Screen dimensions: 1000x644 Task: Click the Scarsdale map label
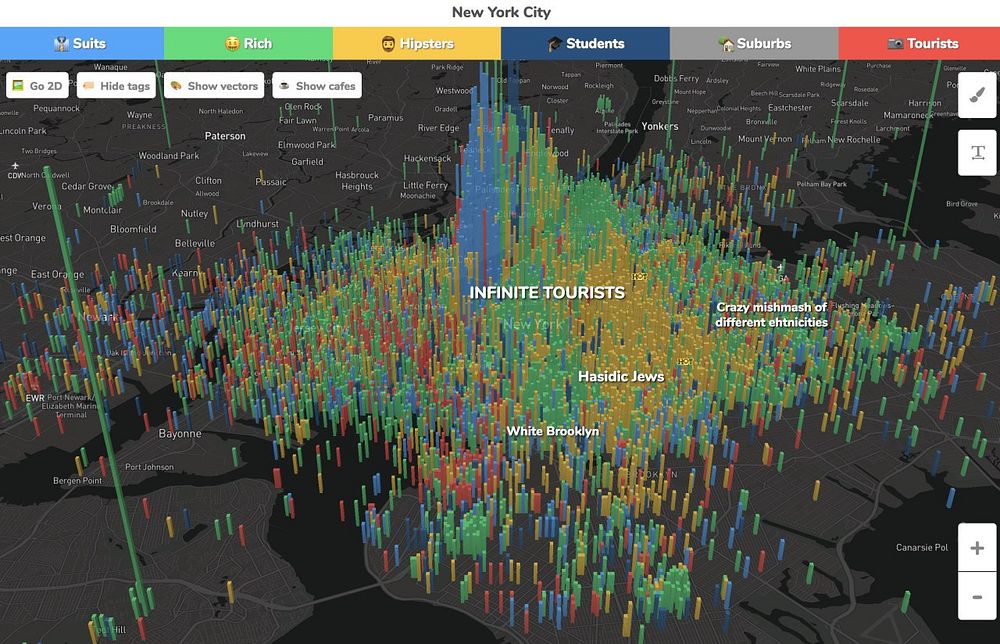point(849,103)
